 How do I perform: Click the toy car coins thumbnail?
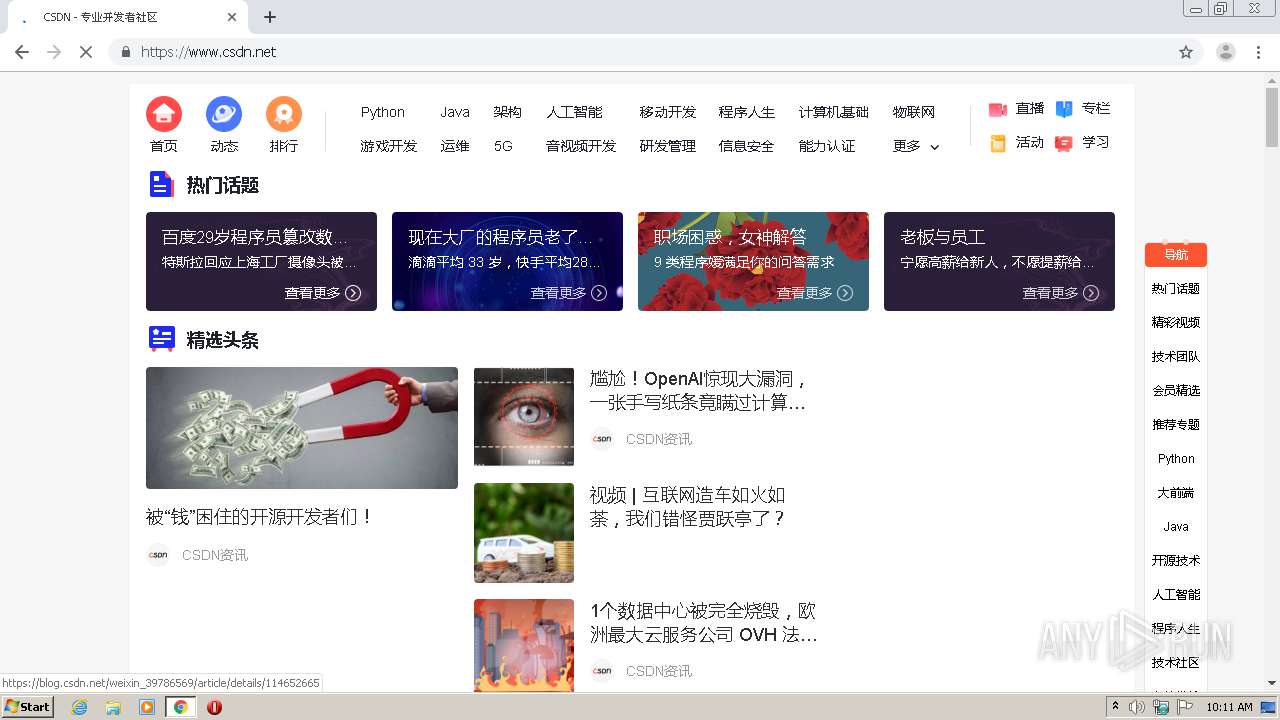pos(524,533)
